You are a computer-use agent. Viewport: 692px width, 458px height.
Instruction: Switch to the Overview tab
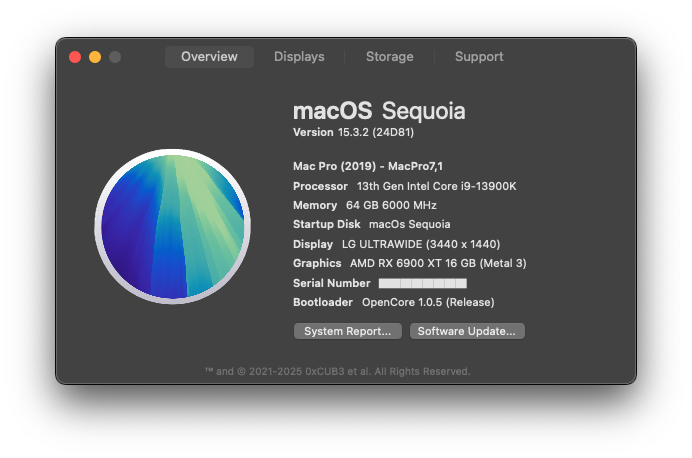coord(209,57)
